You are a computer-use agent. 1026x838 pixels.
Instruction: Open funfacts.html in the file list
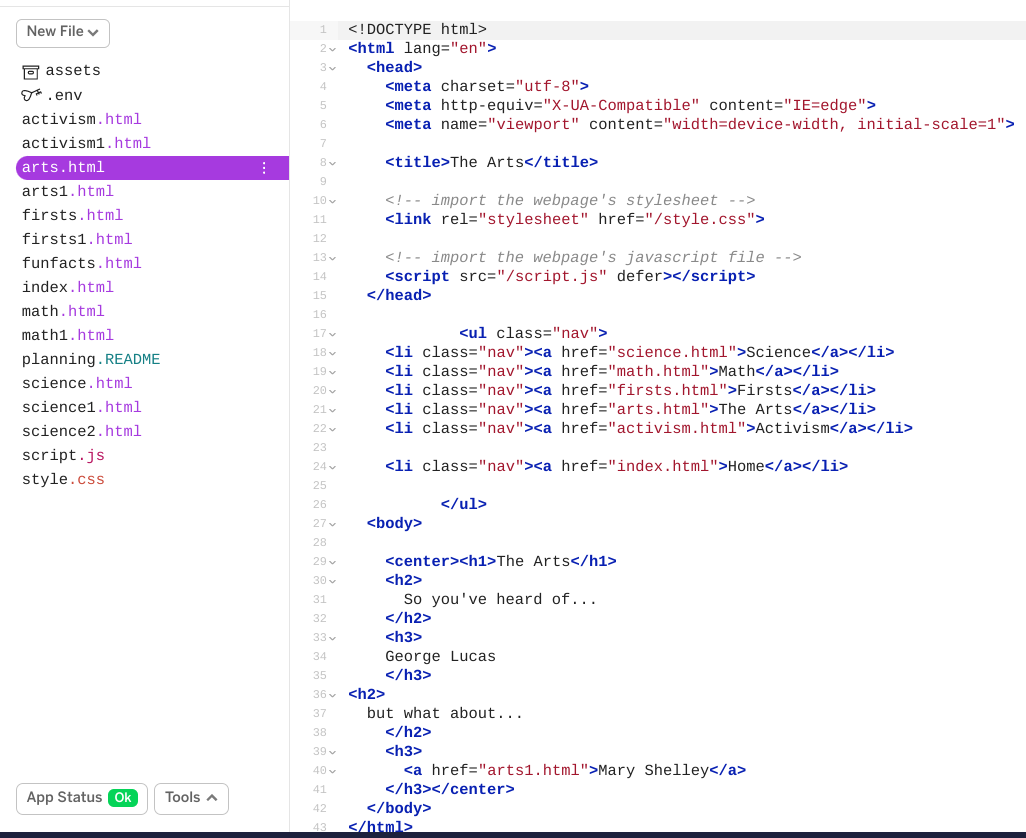point(82,263)
